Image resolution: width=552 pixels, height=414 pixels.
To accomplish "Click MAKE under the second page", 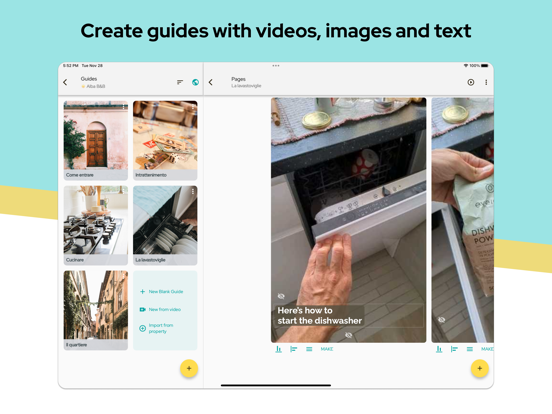I will point(487,349).
